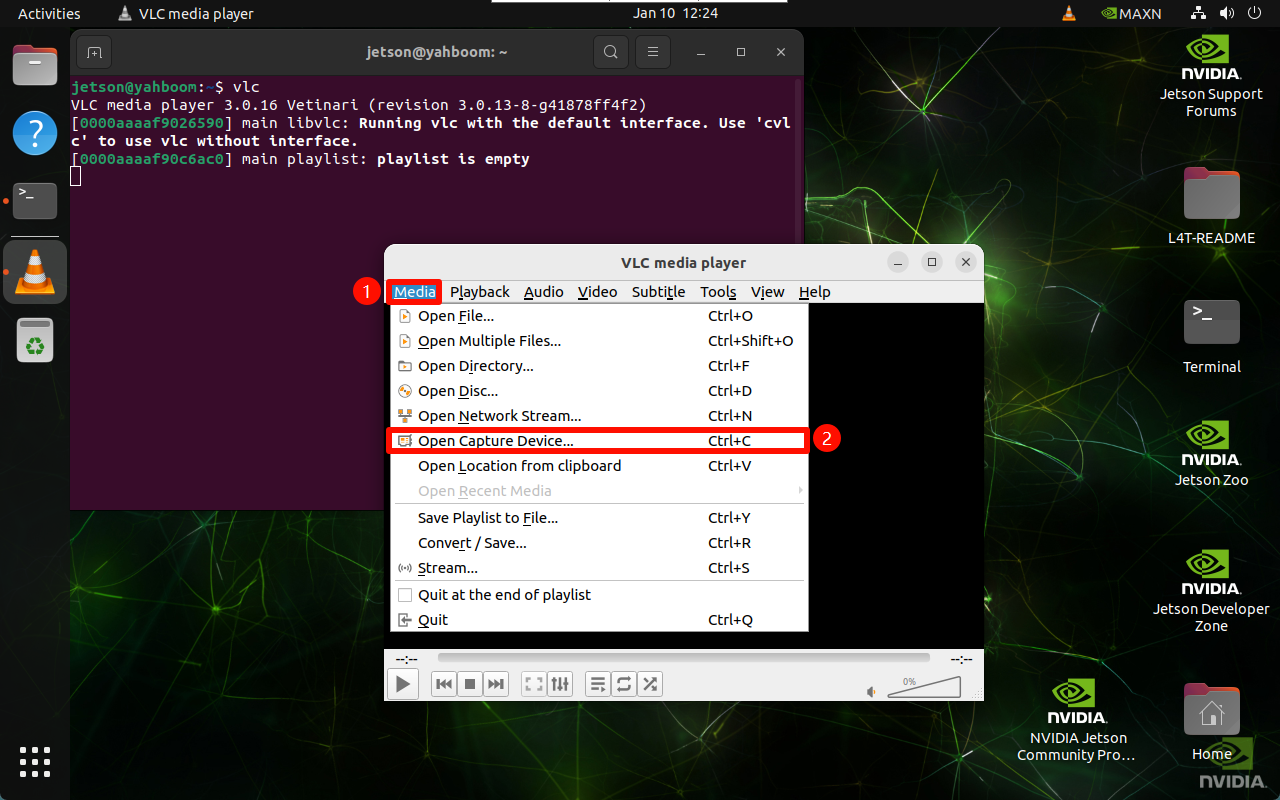This screenshot has width=1280, height=800.
Task: Close the Terminal window
Action: (x=781, y=52)
